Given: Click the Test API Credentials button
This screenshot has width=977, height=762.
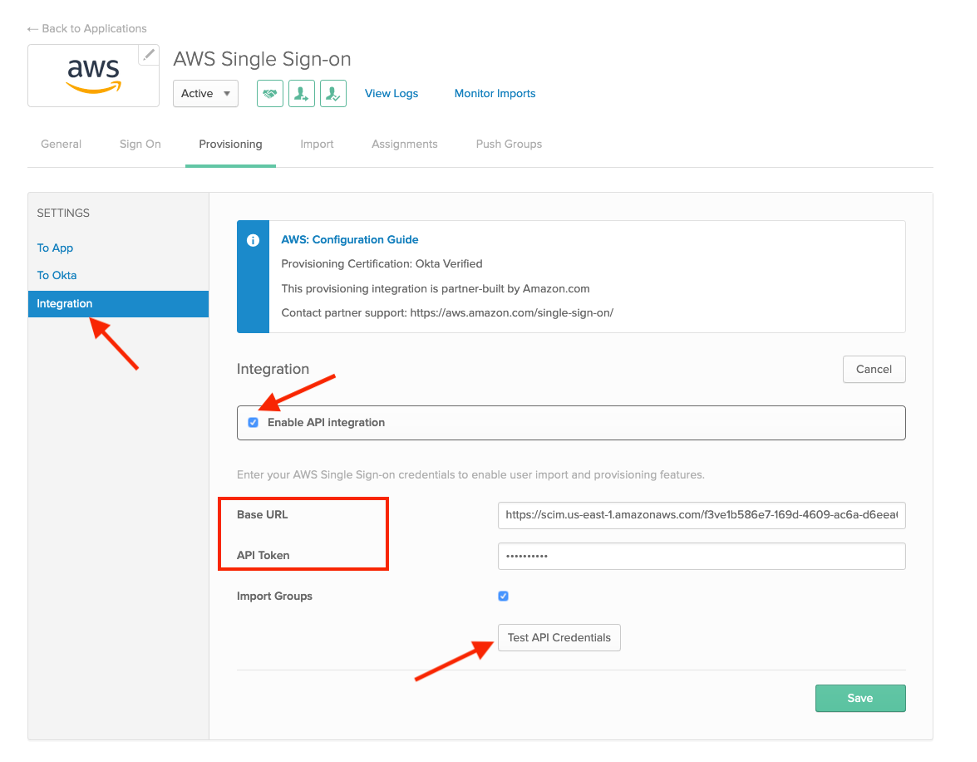Looking at the screenshot, I should coord(559,637).
